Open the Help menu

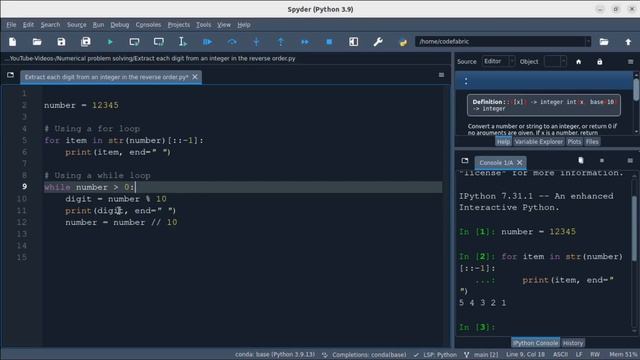coord(244,25)
